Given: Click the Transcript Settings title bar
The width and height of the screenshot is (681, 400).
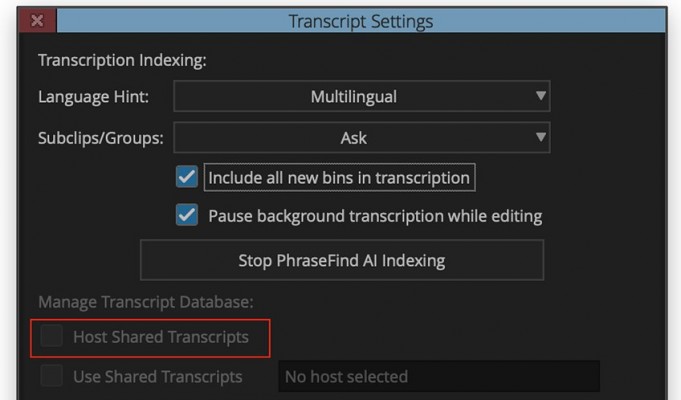Looking at the screenshot, I should (x=360, y=21).
